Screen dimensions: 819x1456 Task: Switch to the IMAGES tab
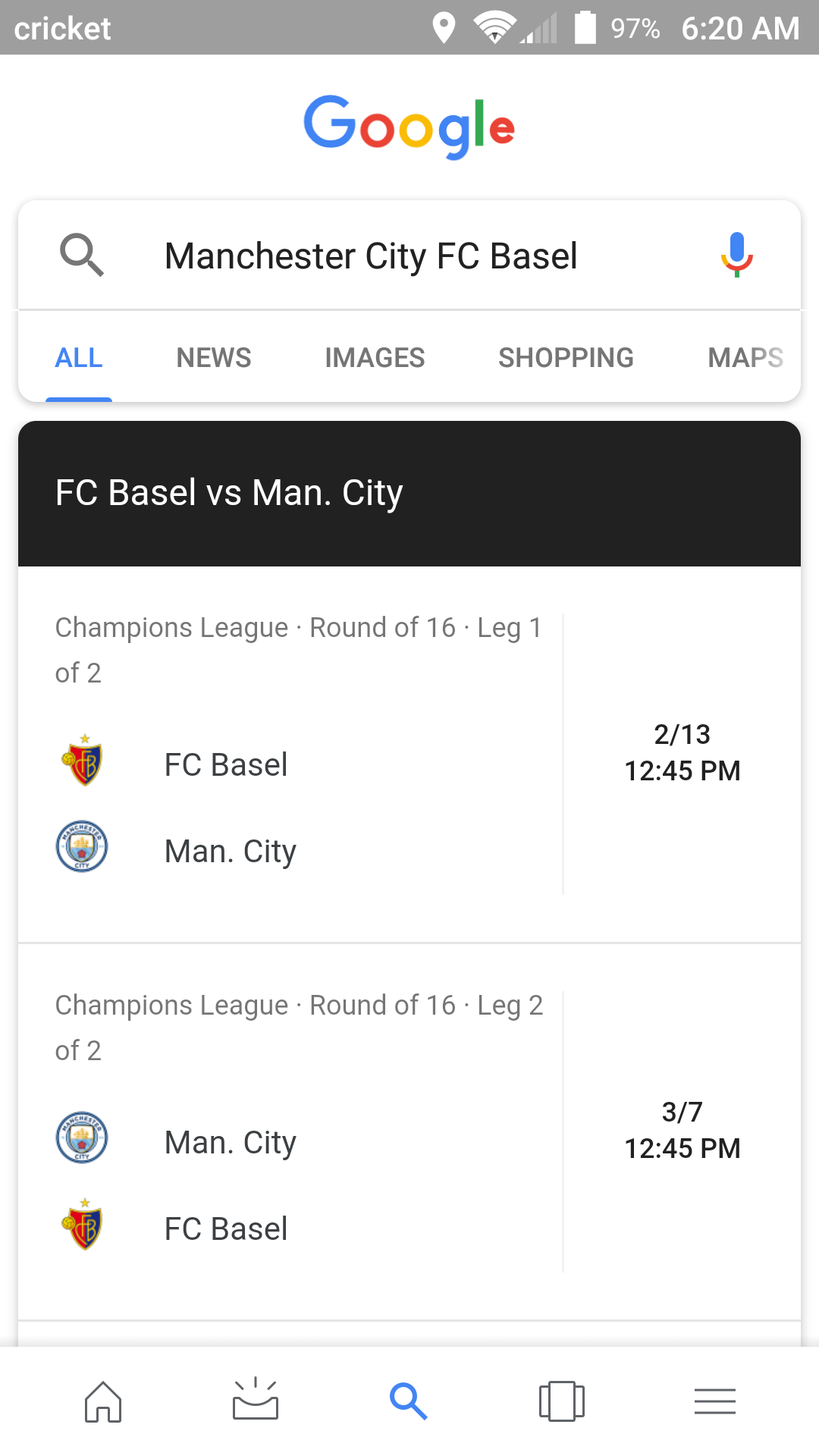(x=375, y=358)
